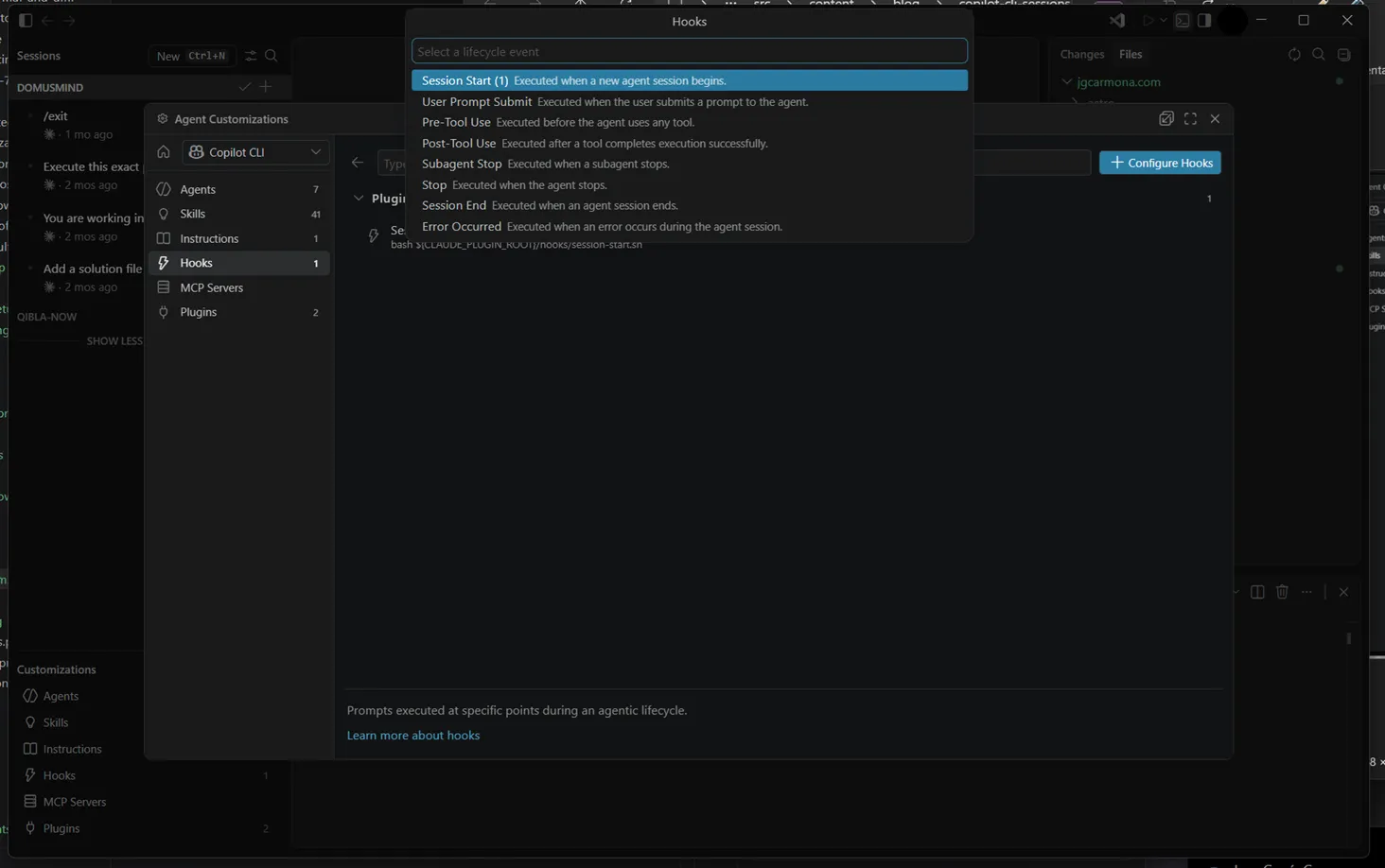
Task: Choose User Prompt Submit lifecycle event
Action: (x=690, y=101)
